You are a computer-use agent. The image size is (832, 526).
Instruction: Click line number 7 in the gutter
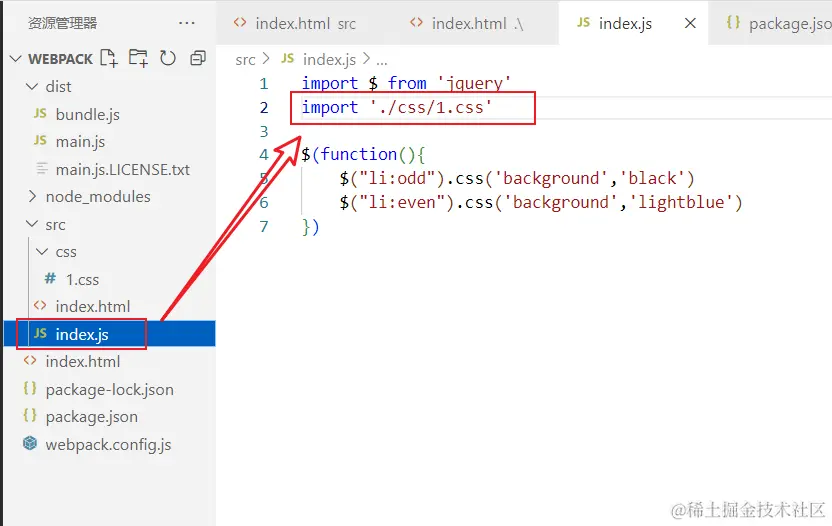pos(264,227)
